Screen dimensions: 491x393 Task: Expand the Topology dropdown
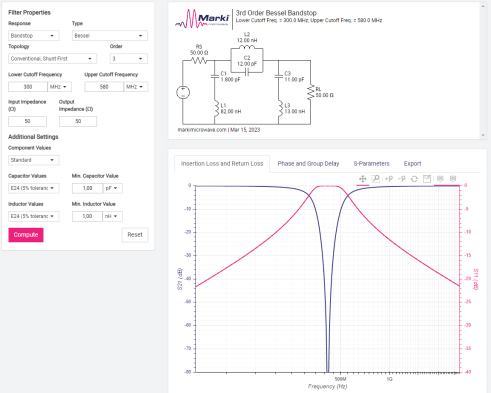(x=53, y=59)
